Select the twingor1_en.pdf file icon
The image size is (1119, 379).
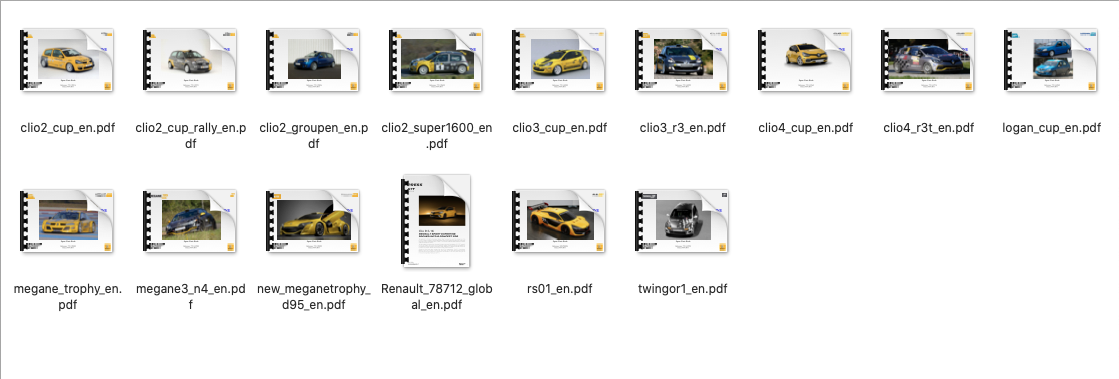point(682,221)
